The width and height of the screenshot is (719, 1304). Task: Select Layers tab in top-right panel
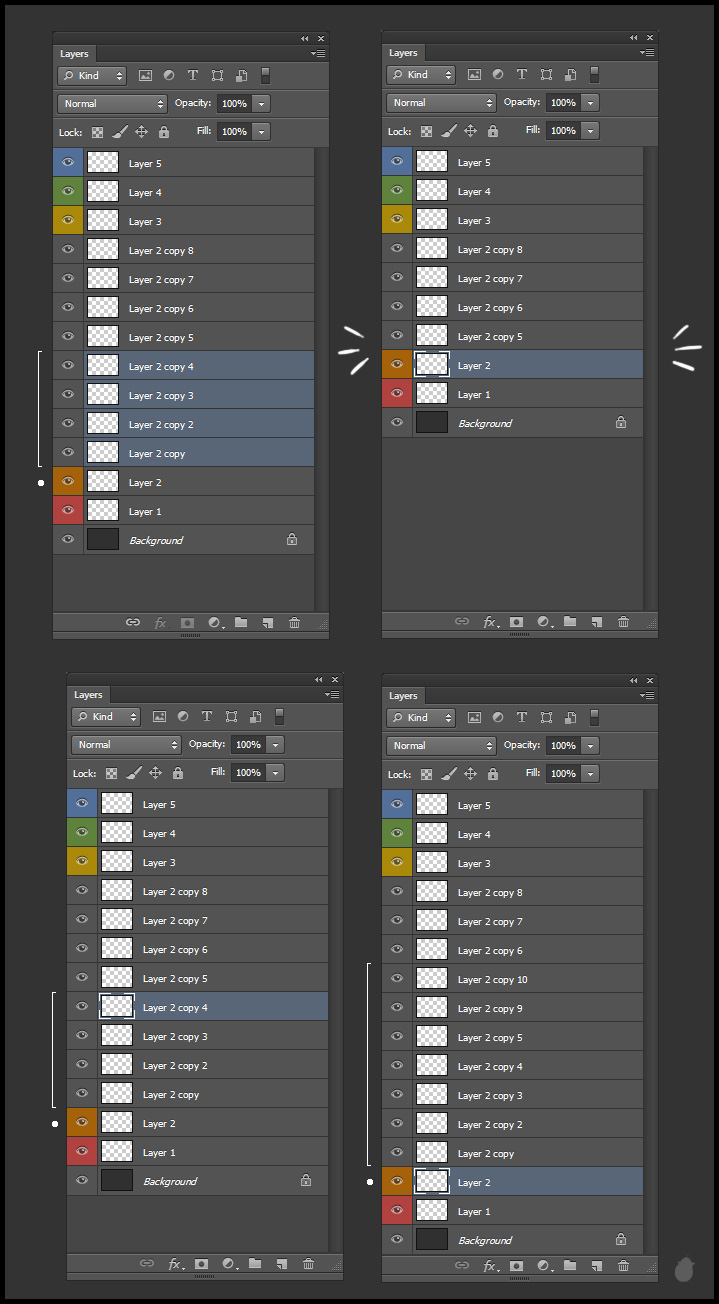click(x=403, y=53)
